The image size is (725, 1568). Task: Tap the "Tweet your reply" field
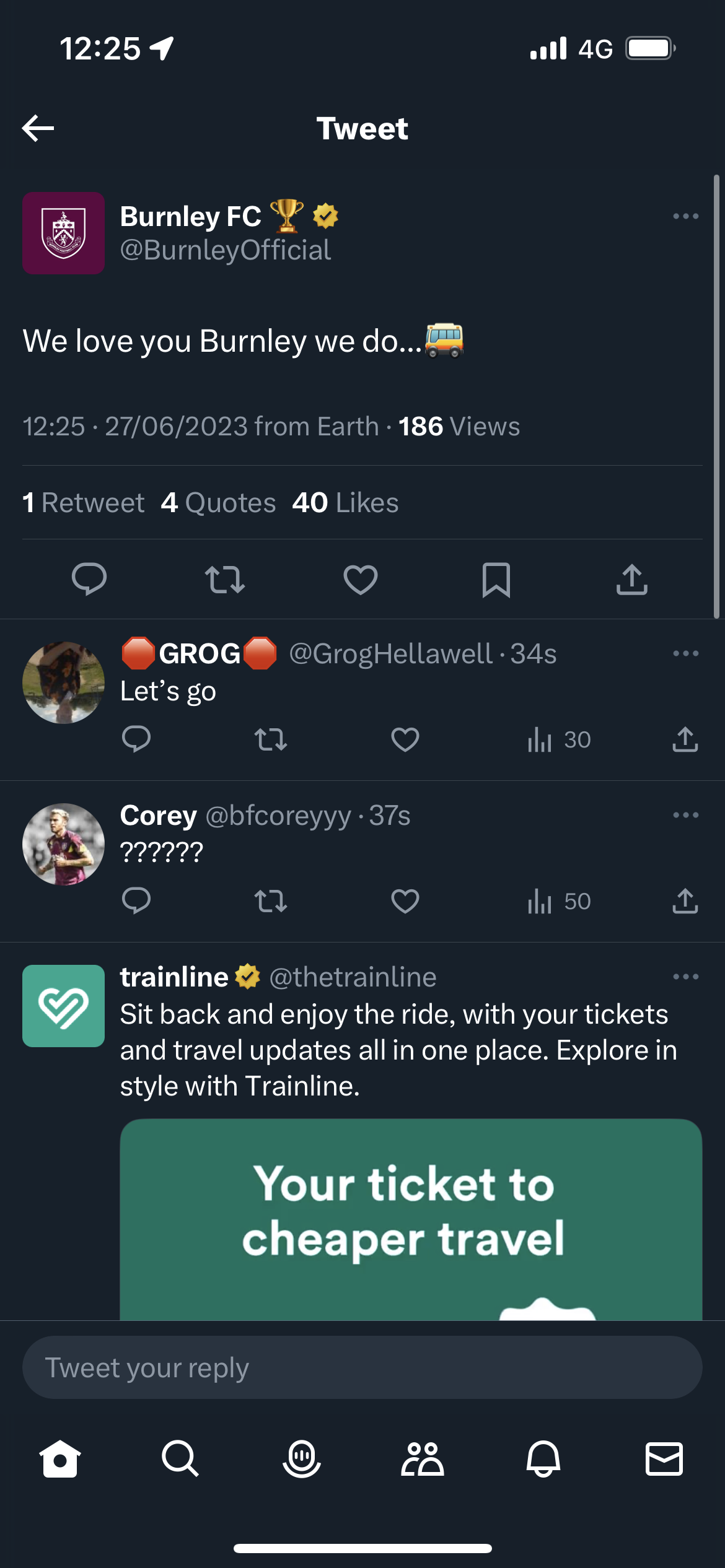[x=362, y=1367]
